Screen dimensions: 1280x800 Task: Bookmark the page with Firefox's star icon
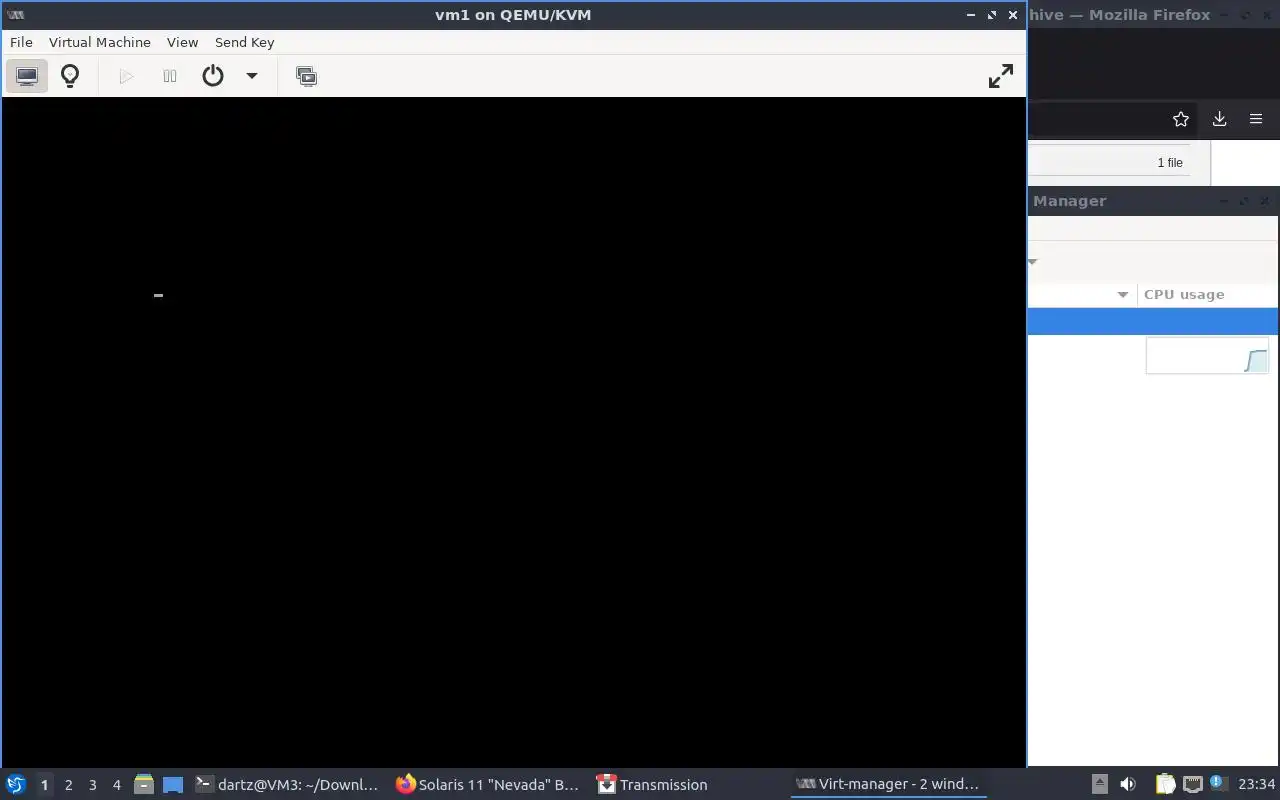(1181, 119)
